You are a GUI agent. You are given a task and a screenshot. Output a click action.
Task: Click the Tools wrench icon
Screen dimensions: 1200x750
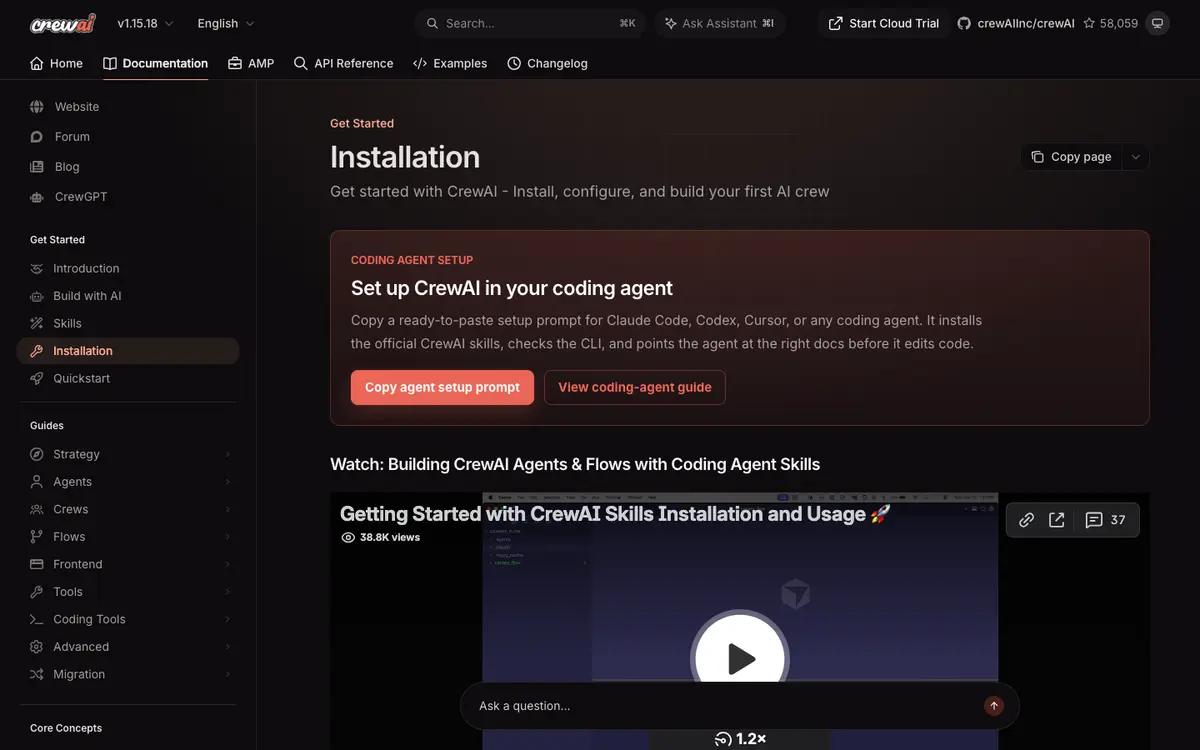coord(37,592)
